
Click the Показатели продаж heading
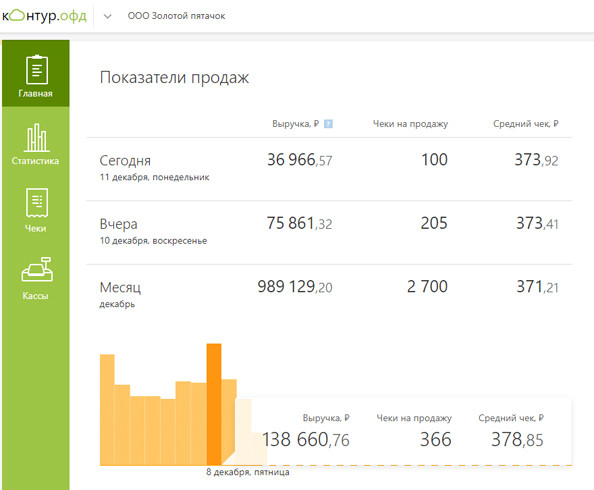pyautogui.click(x=174, y=78)
